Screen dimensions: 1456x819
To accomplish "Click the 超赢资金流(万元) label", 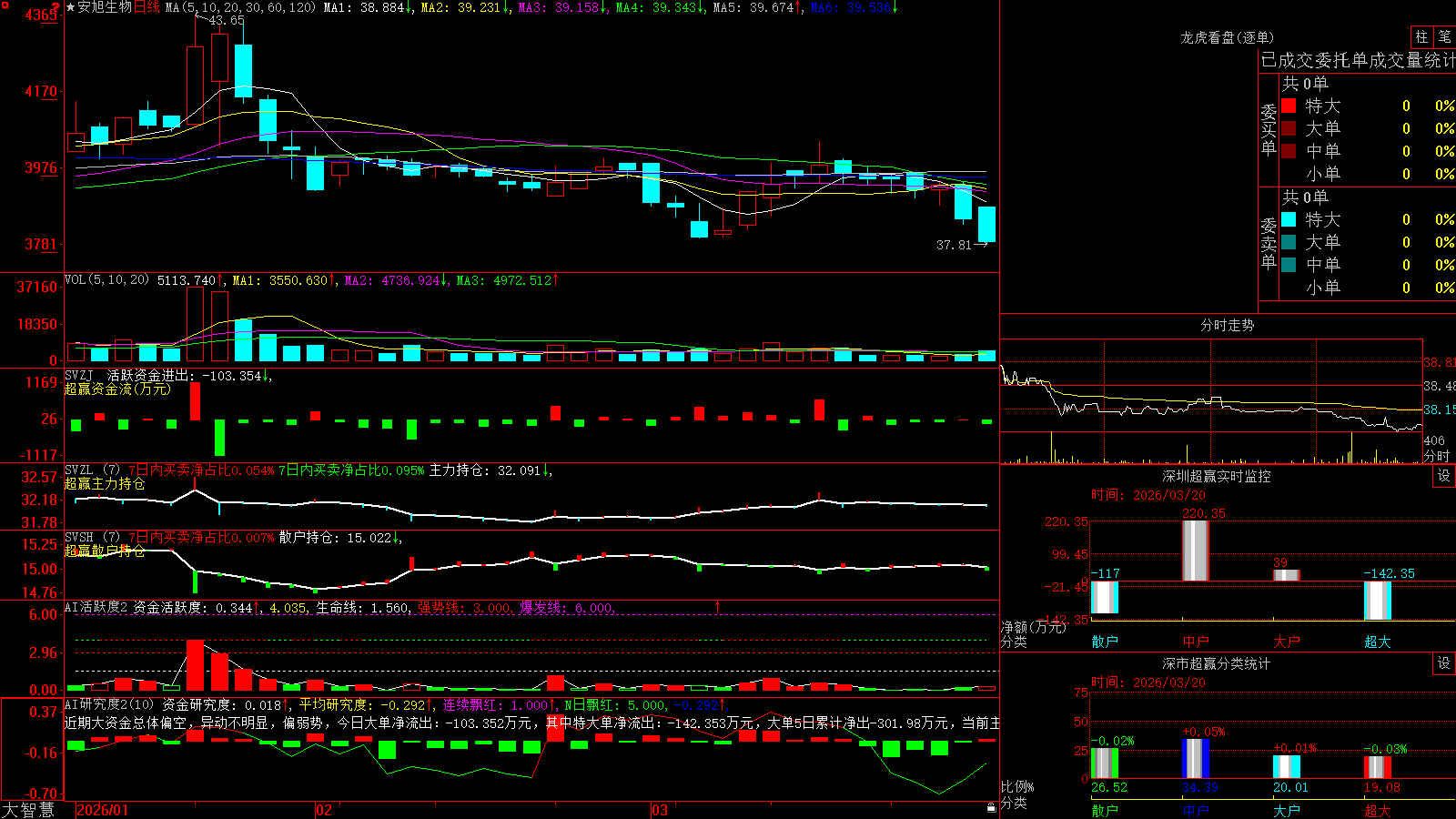I will 117,389.
